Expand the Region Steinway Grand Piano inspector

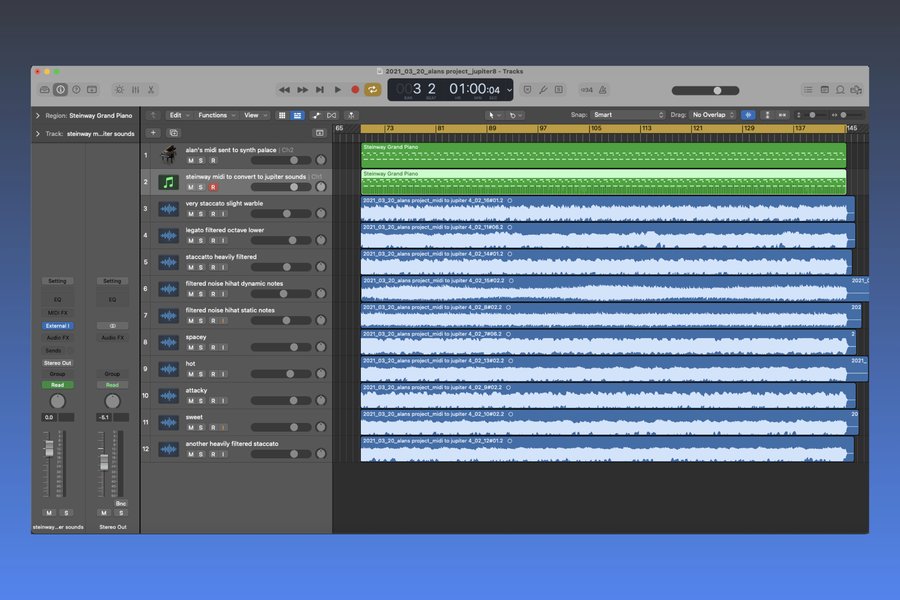tap(38, 115)
